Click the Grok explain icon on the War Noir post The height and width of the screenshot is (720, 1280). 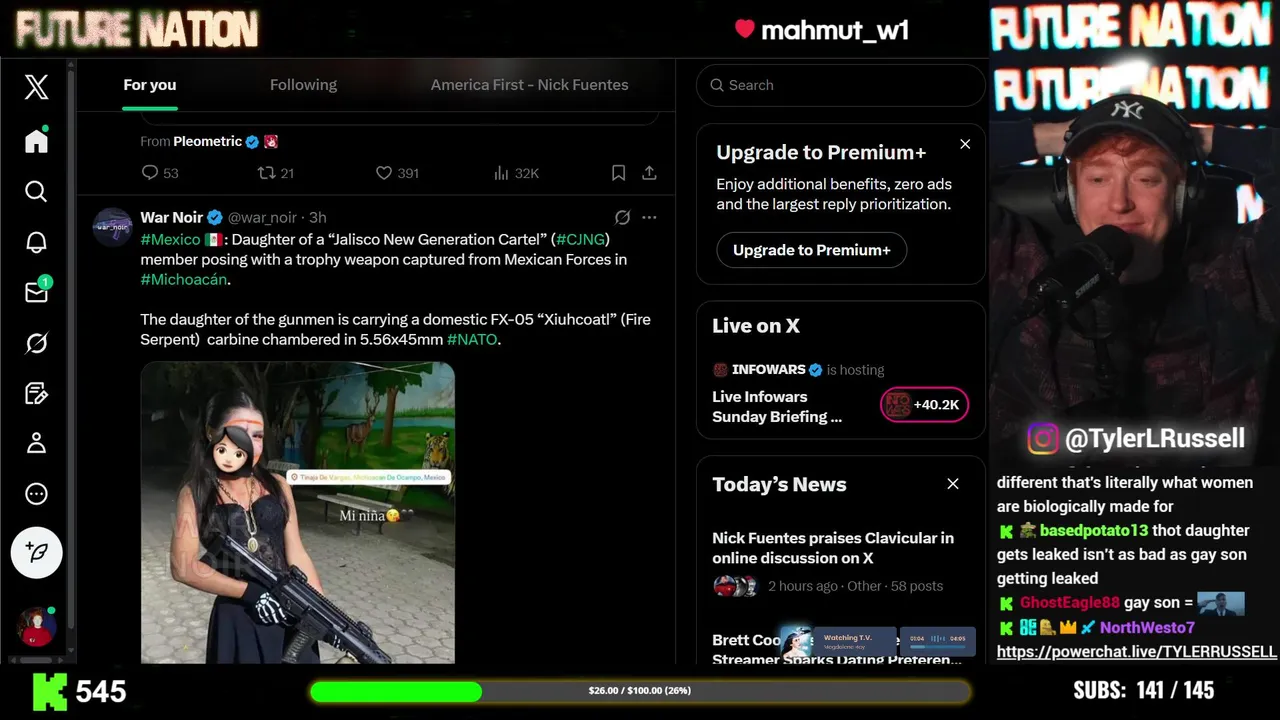click(622, 217)
